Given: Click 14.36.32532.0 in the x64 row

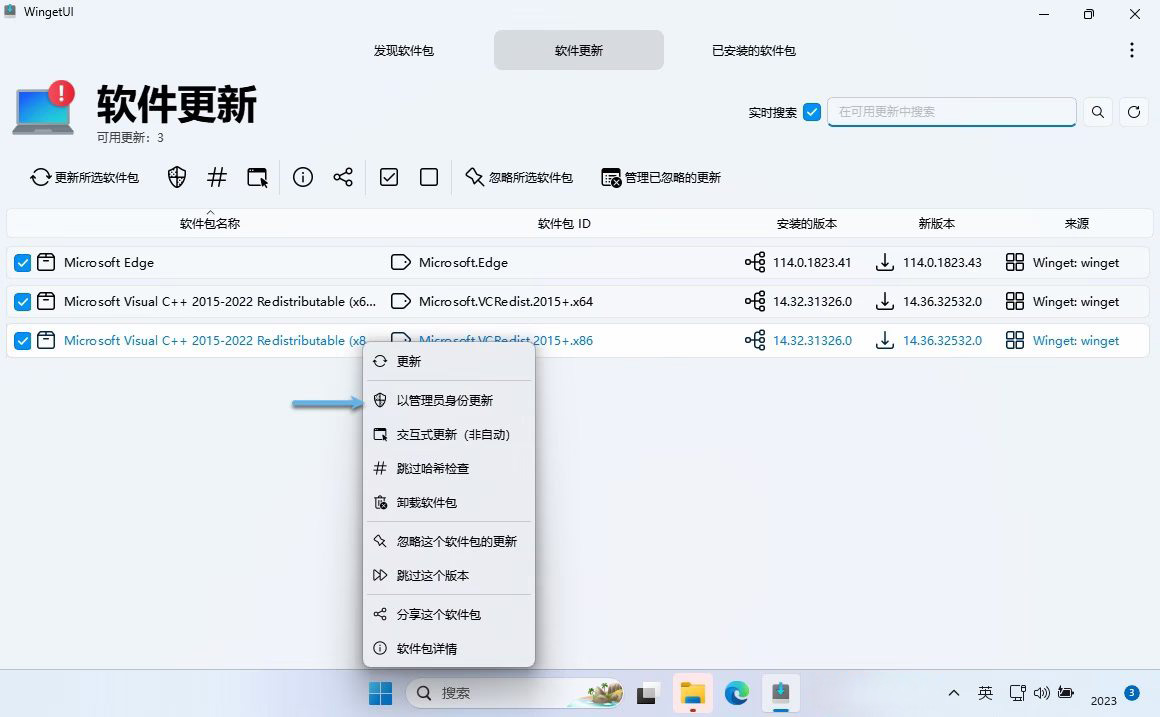Looking at the screenshot, I should tap(942, 302).
